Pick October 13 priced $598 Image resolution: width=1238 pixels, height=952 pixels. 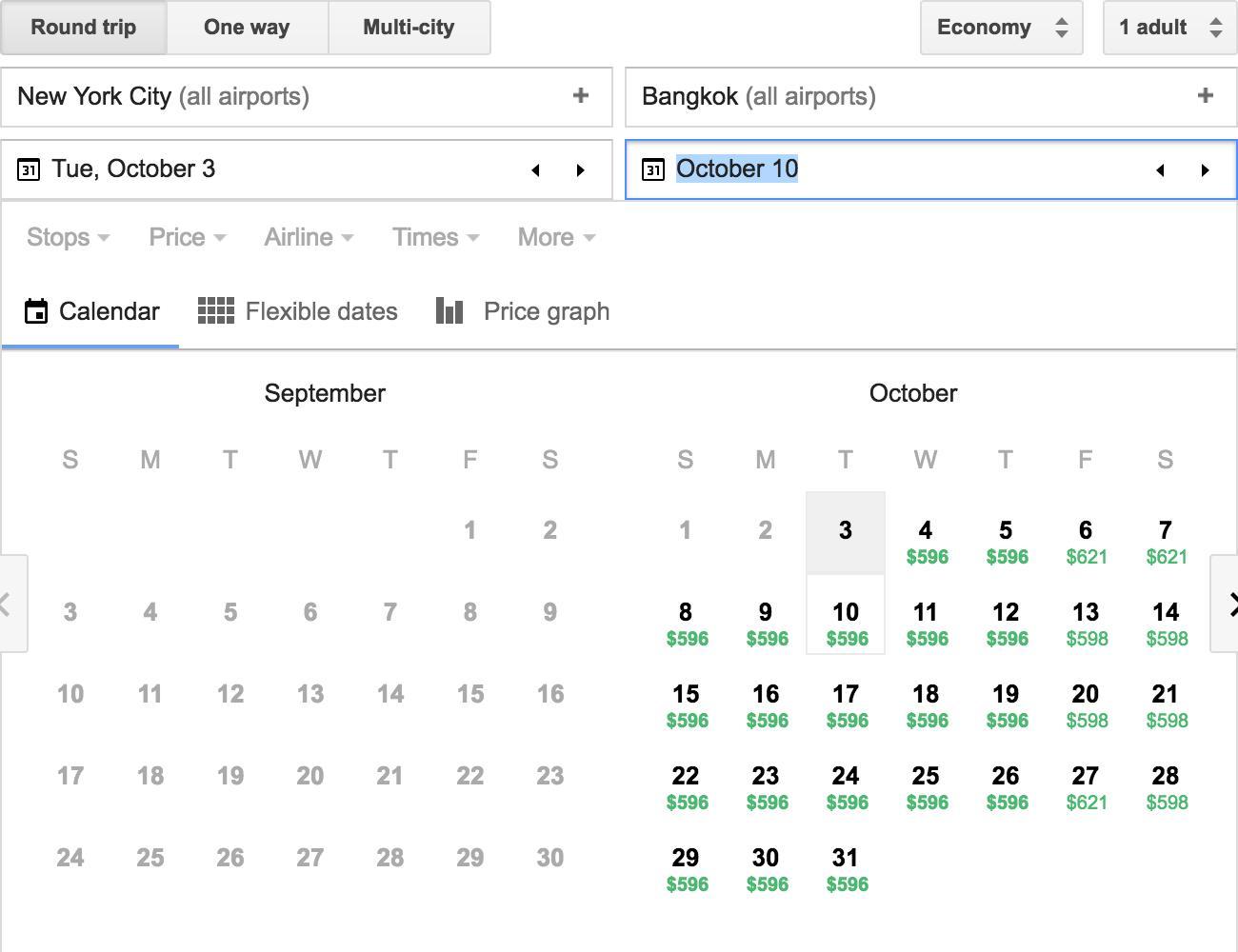pos(1086,624)
